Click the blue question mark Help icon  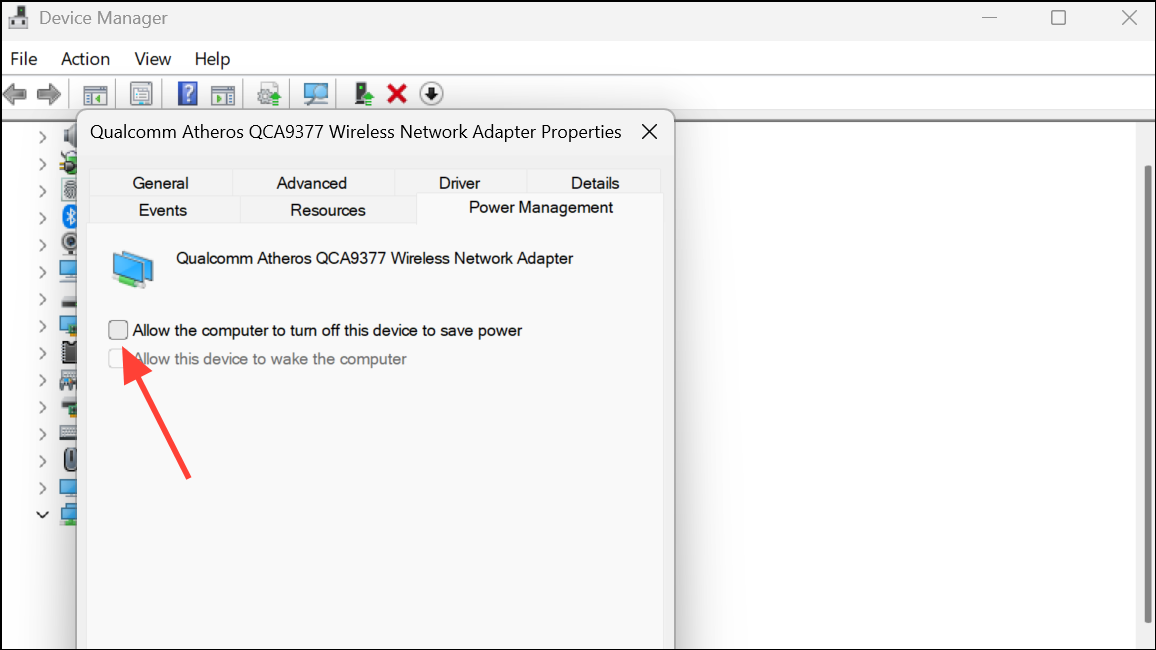[187, 94]
